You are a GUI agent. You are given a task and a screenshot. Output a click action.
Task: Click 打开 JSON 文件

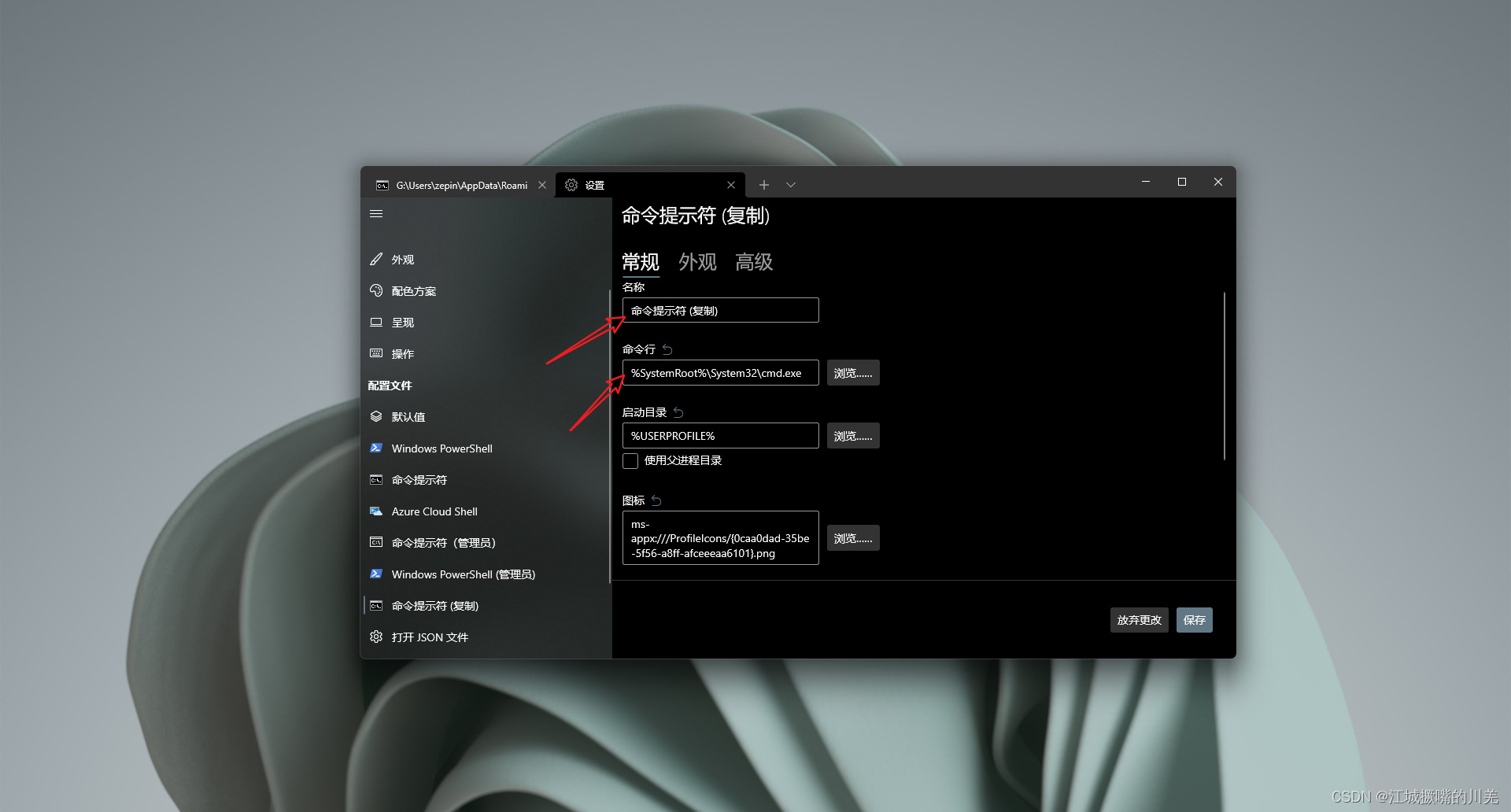(485, 637)
